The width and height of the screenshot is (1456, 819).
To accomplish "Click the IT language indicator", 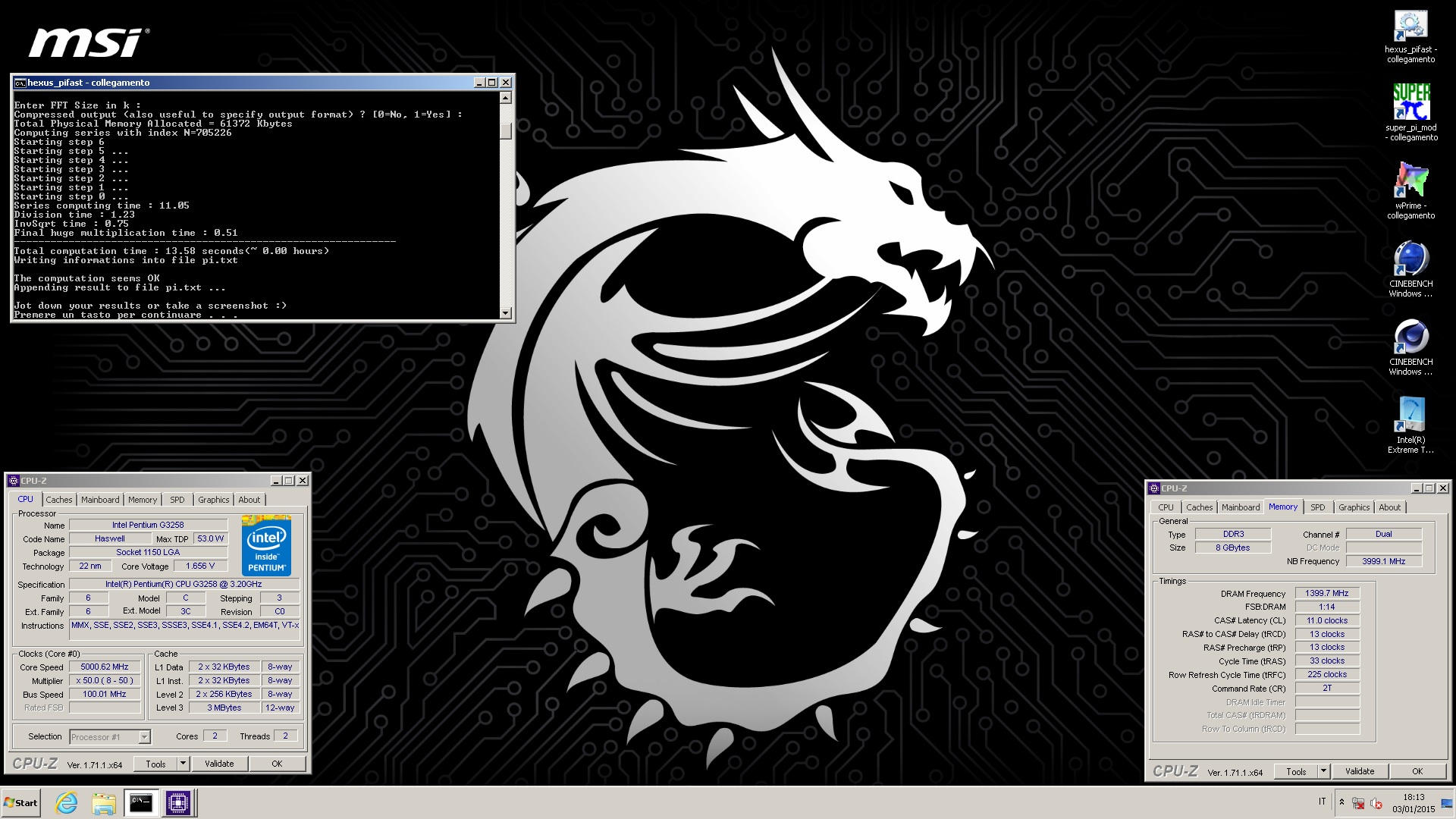I will pyautogui.click(x=1322, y=802).
